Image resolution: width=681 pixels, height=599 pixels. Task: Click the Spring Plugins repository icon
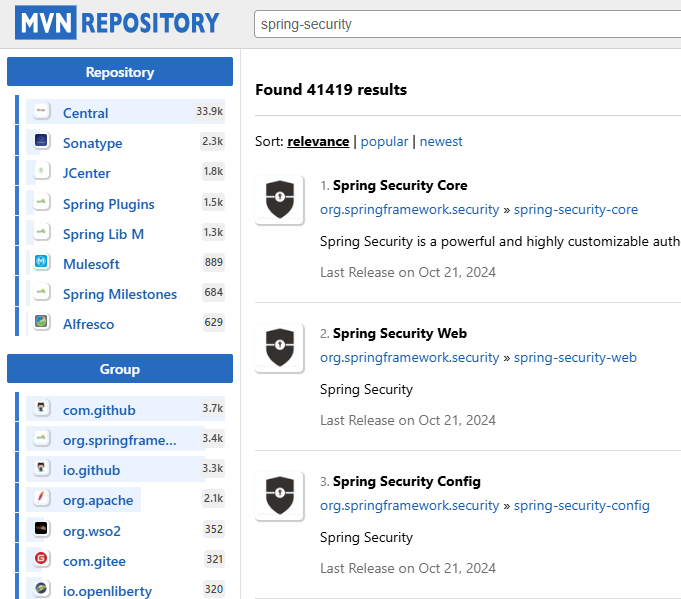(41, 202)
